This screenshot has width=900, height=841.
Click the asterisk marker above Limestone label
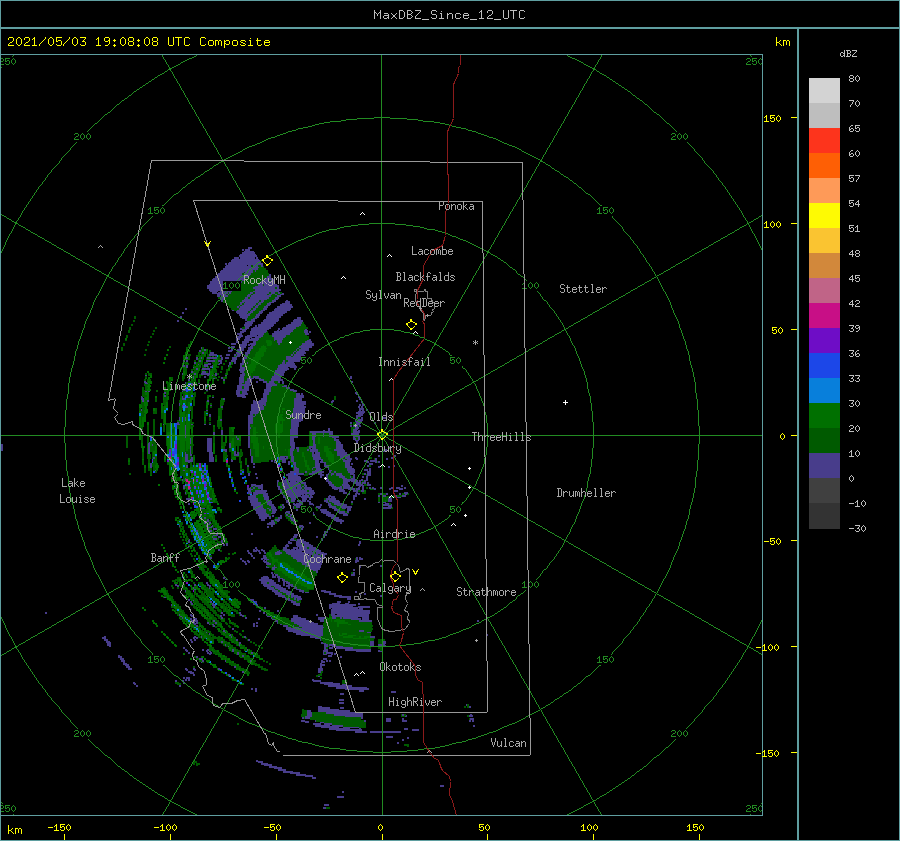pyautogui.click(x=189, y=377)
